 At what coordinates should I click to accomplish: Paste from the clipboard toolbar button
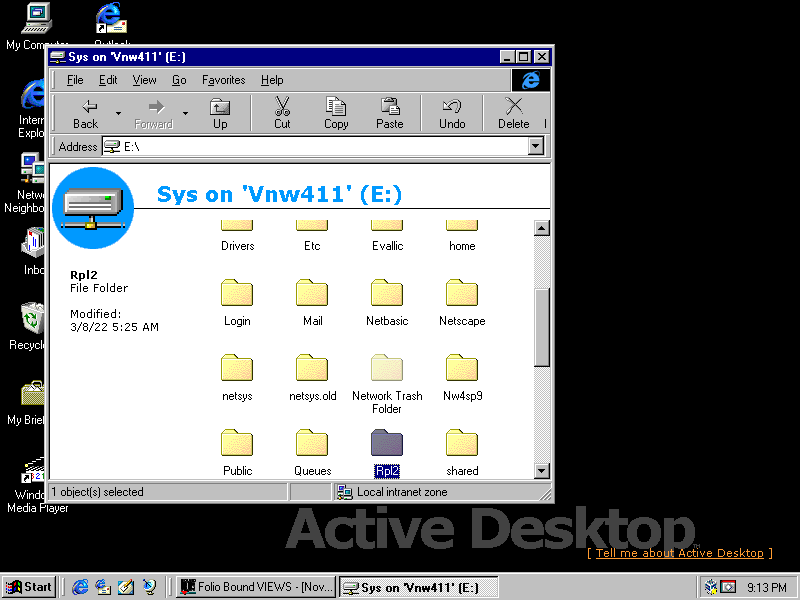tap(390, 113)
